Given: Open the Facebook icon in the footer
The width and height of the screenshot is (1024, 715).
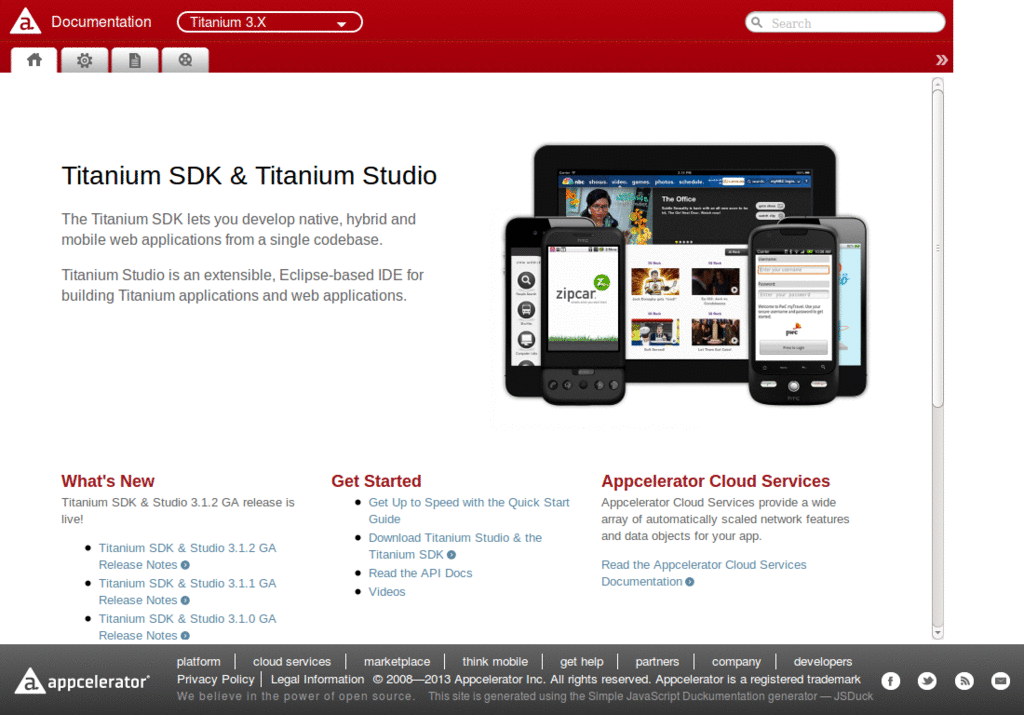Looking at the screenshot, I should [x=890, y=681].
